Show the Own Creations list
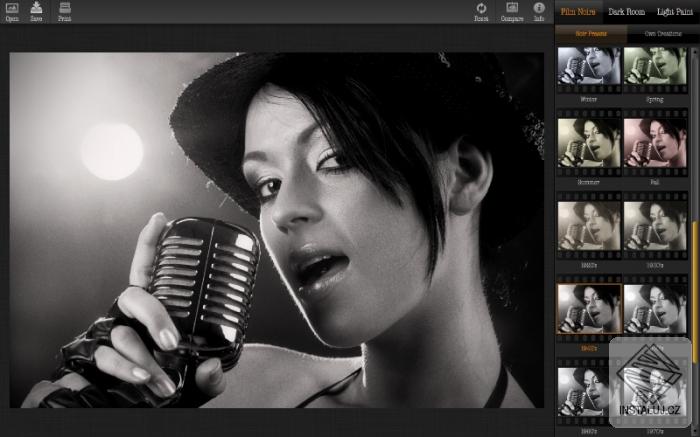 pos(663,33)
